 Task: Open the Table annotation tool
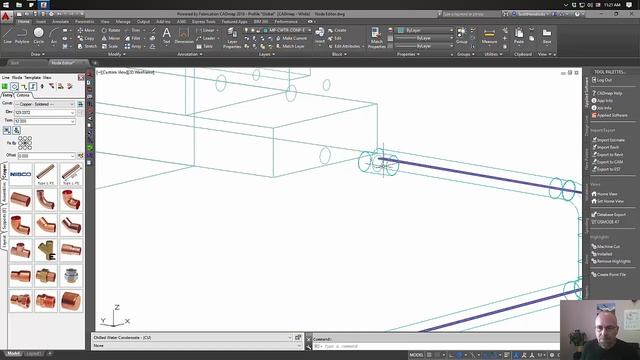tap(205, 46)
